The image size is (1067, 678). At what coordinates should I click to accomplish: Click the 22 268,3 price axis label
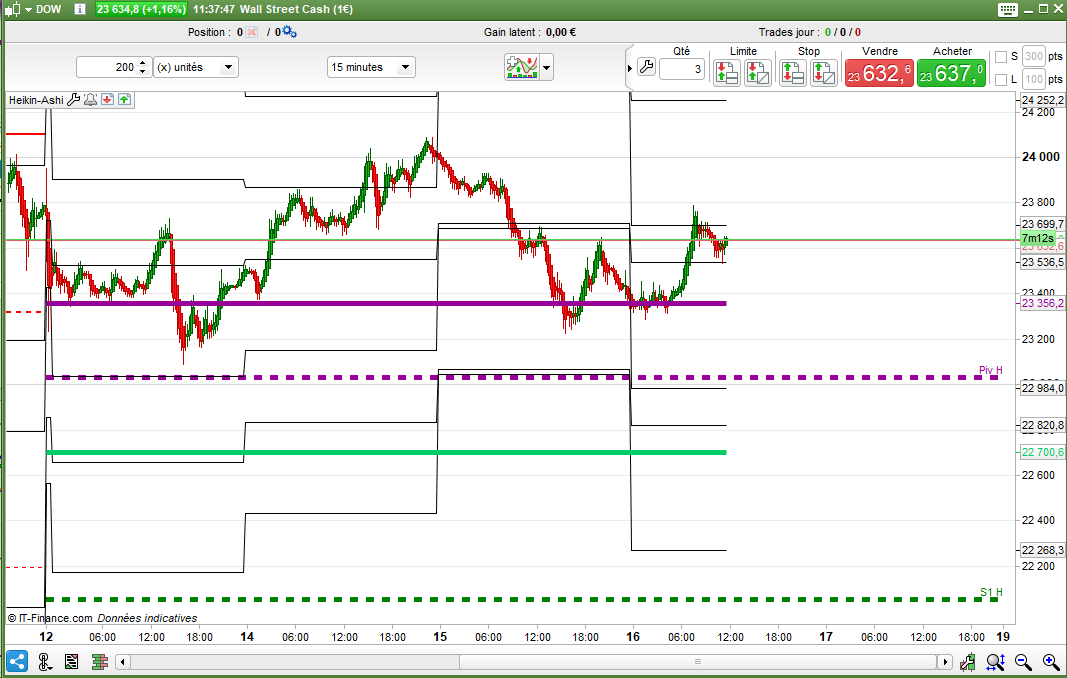pos(1043,550)
